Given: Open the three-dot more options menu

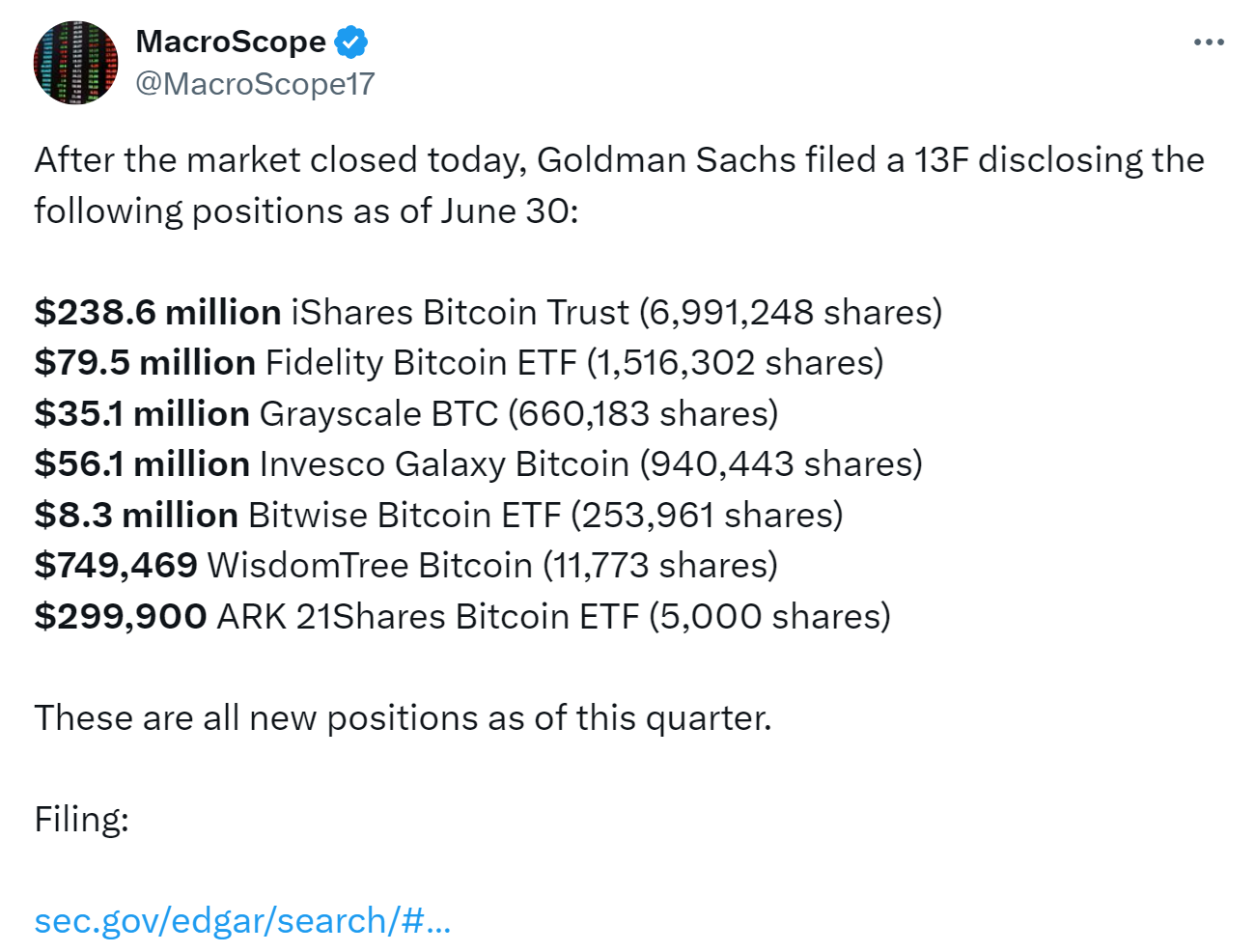Looking at the screenshot, I should tap(1209, 42).
